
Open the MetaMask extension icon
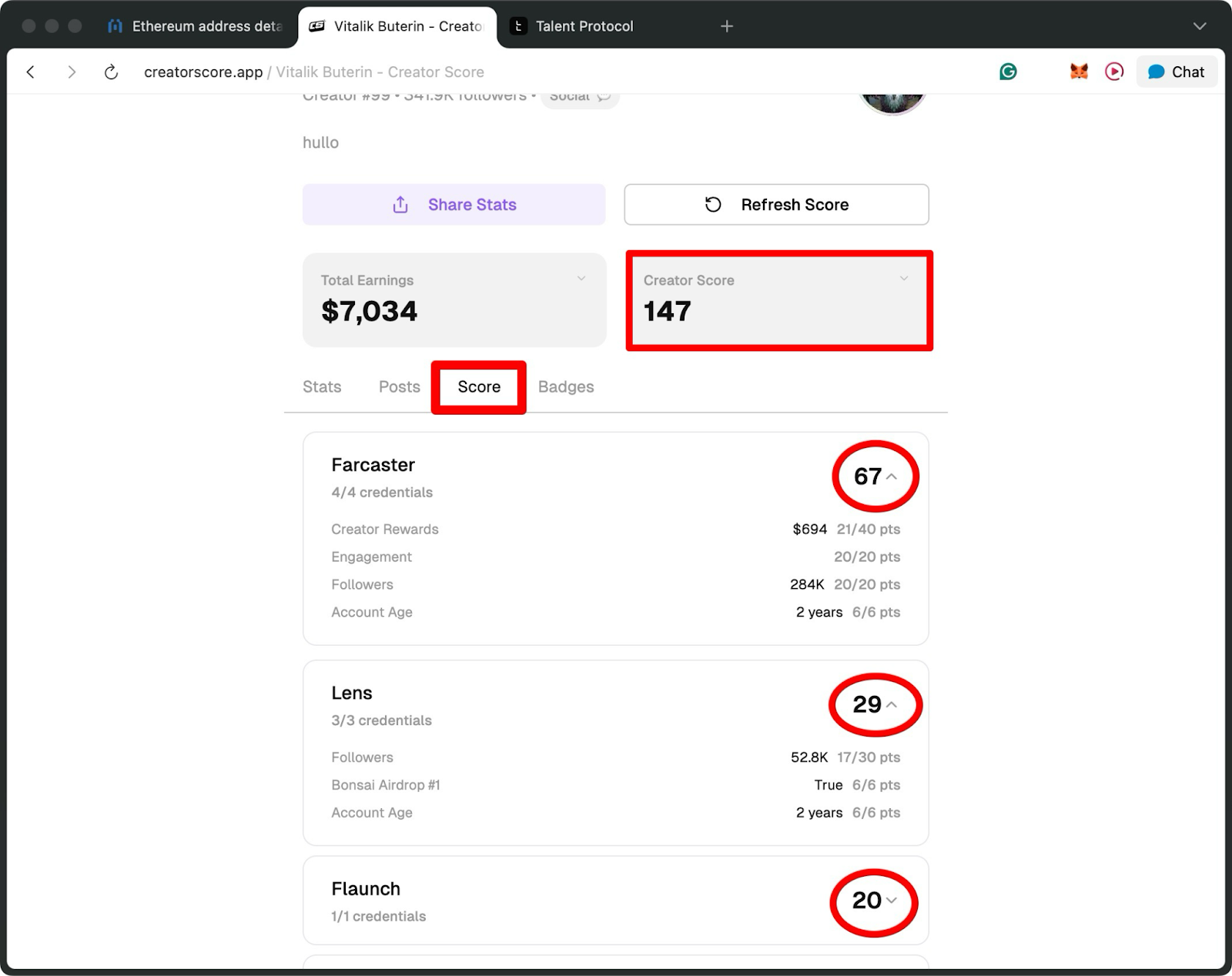[1079, 72]
